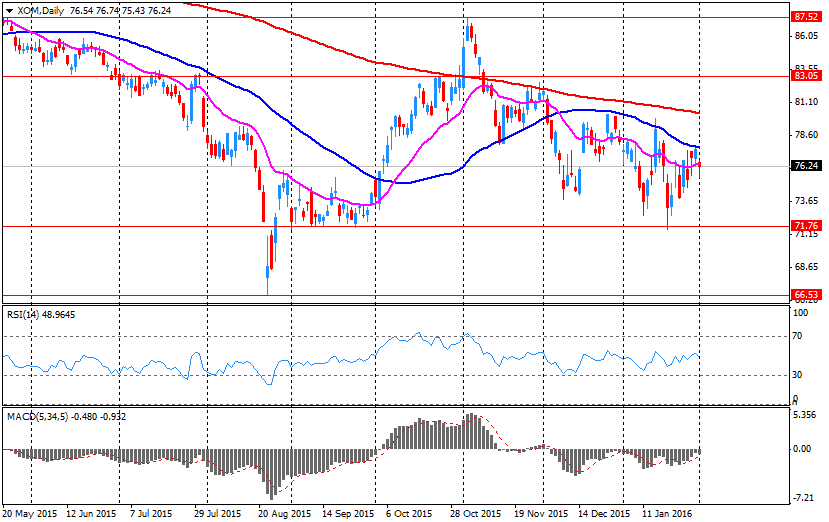Click the 11 Jan 2016 date label
The image size is (829, 522).
(667, 514)
